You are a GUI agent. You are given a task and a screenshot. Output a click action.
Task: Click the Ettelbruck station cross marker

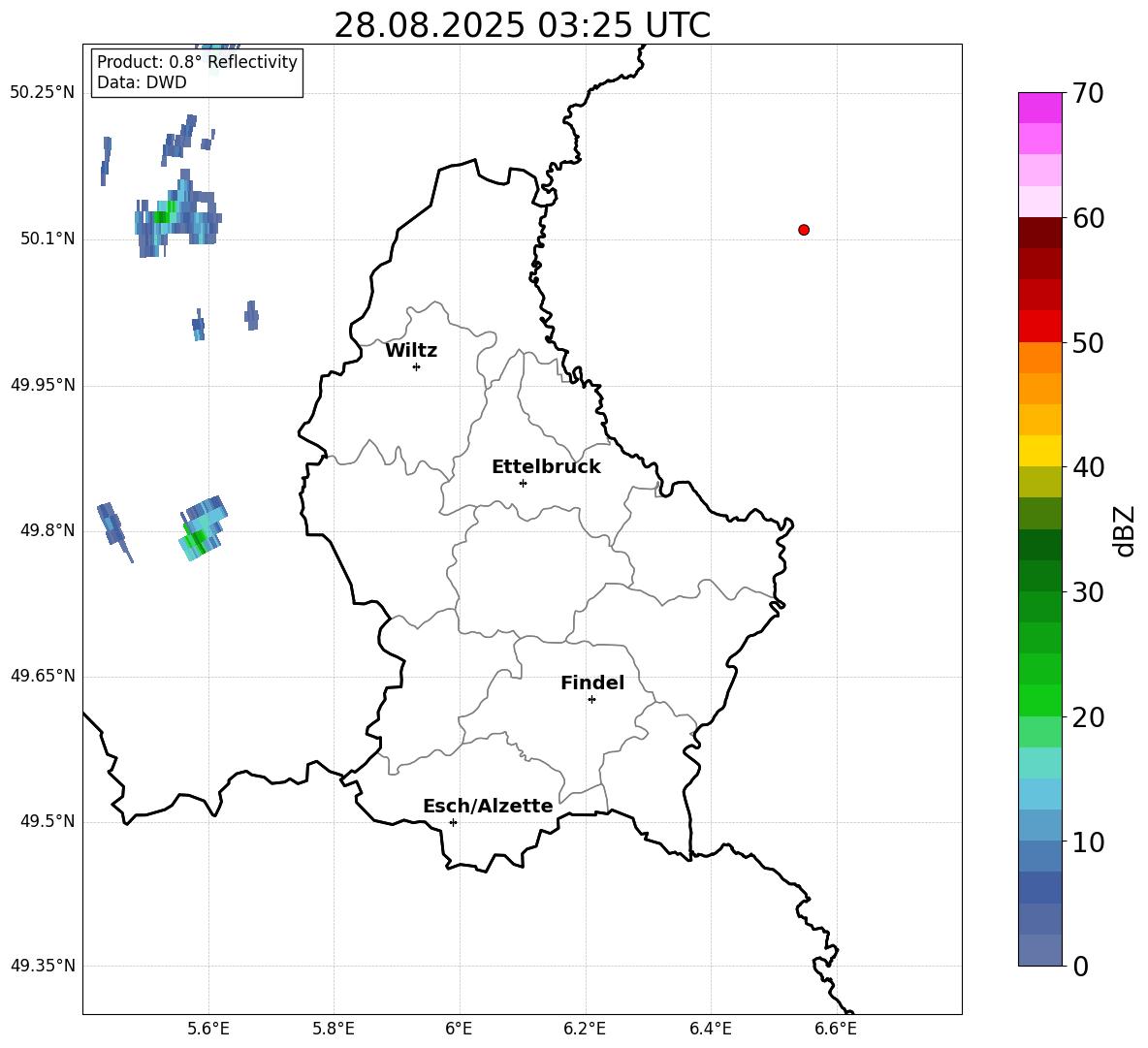click(522, 483)
